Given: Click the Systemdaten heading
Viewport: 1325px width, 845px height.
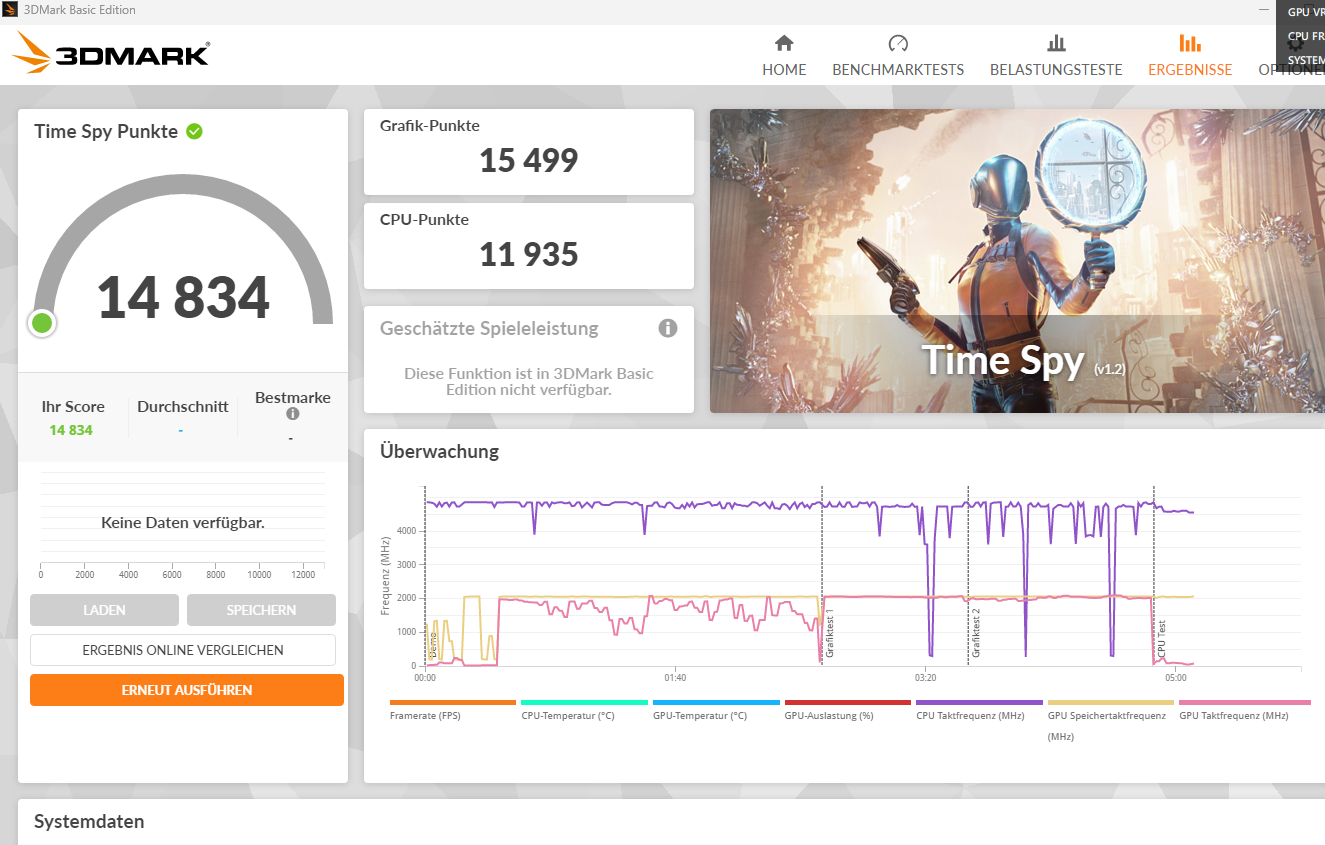Looking at the screenshot, I should point(89,822).
